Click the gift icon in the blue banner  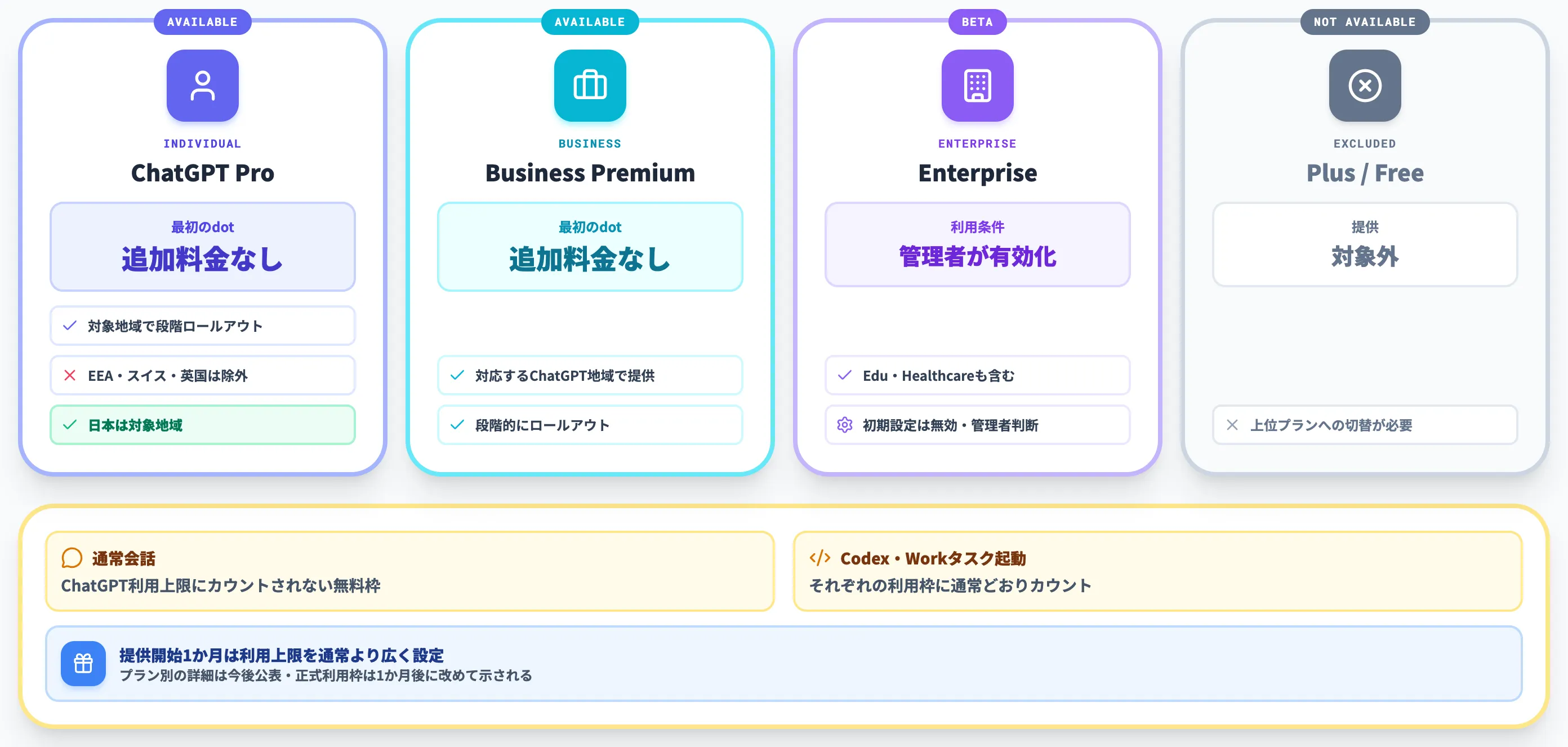click(x=83, y=664)
